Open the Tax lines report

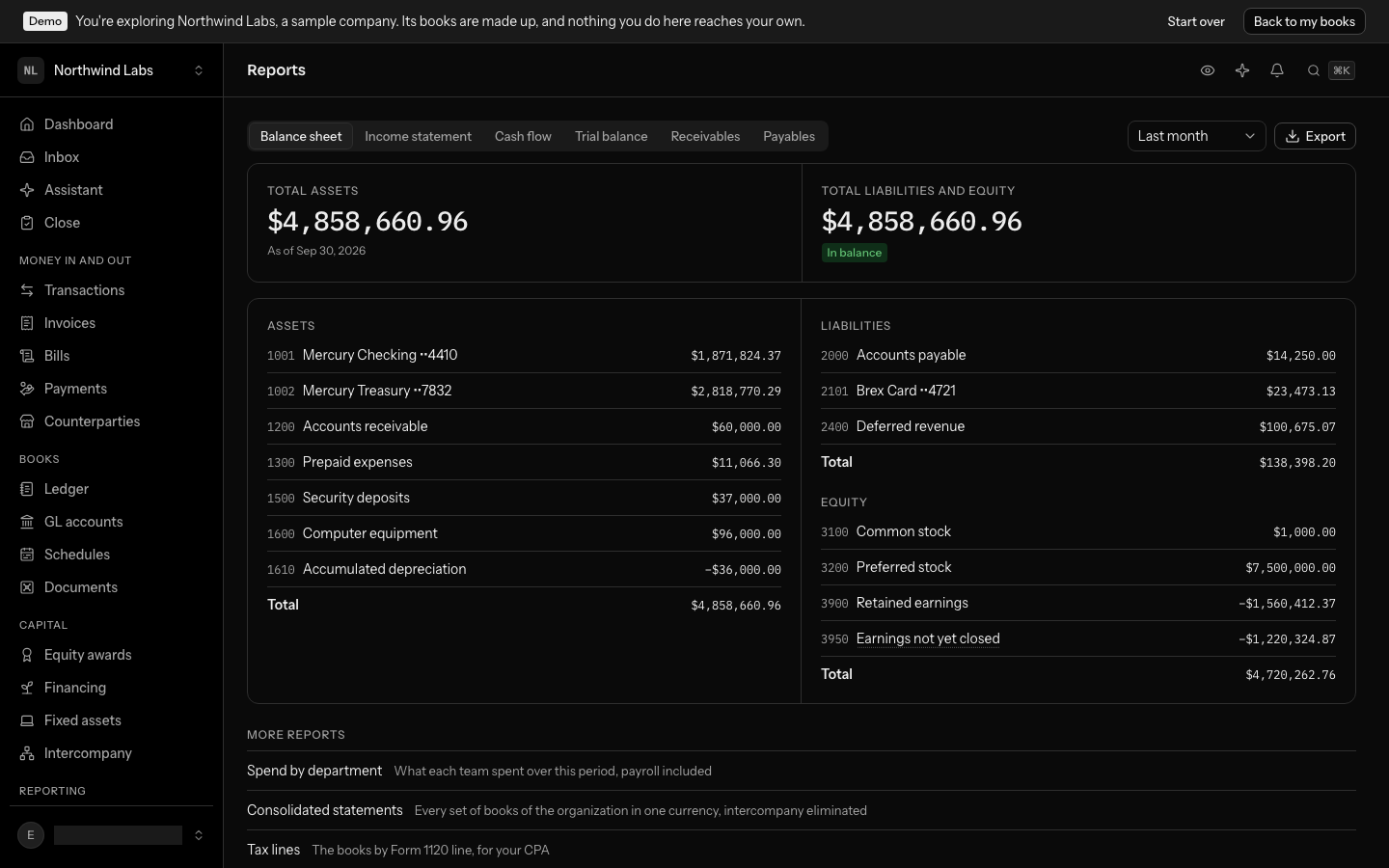pos(802,850)
